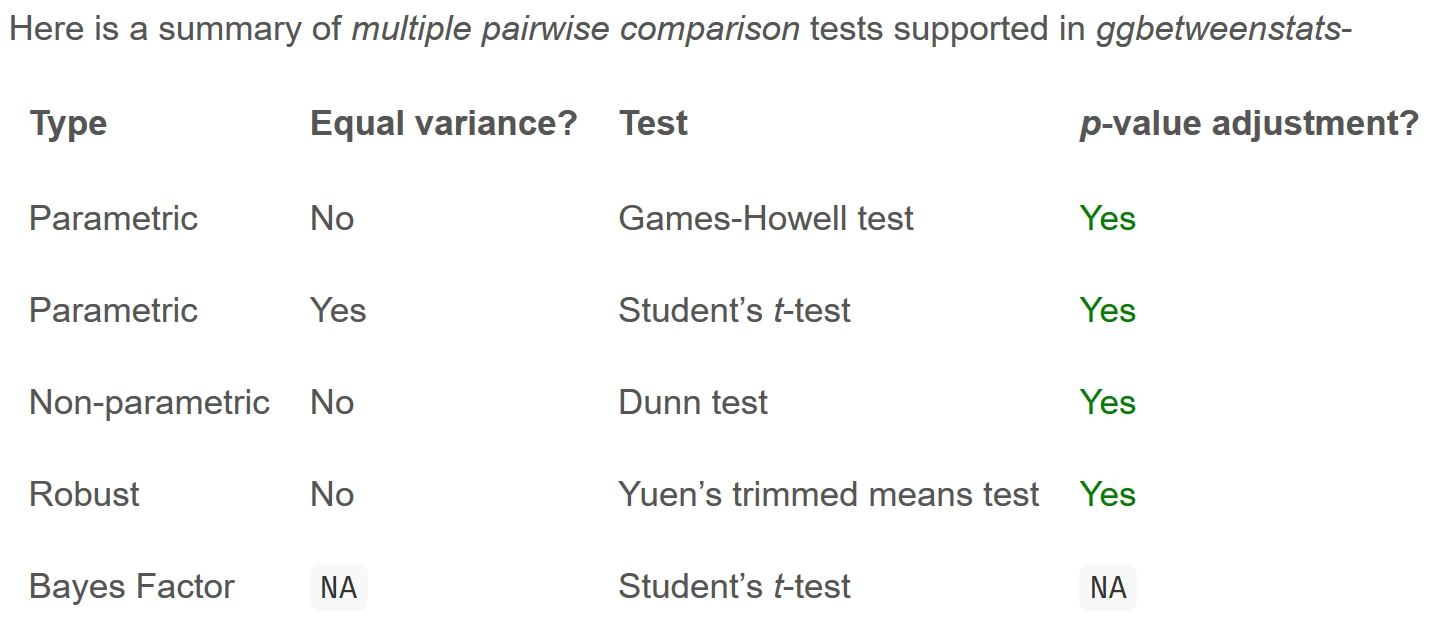Click 'Student's t-test' in Bayes Factor row
The image size is (1455, 636).
coord(733,586)
